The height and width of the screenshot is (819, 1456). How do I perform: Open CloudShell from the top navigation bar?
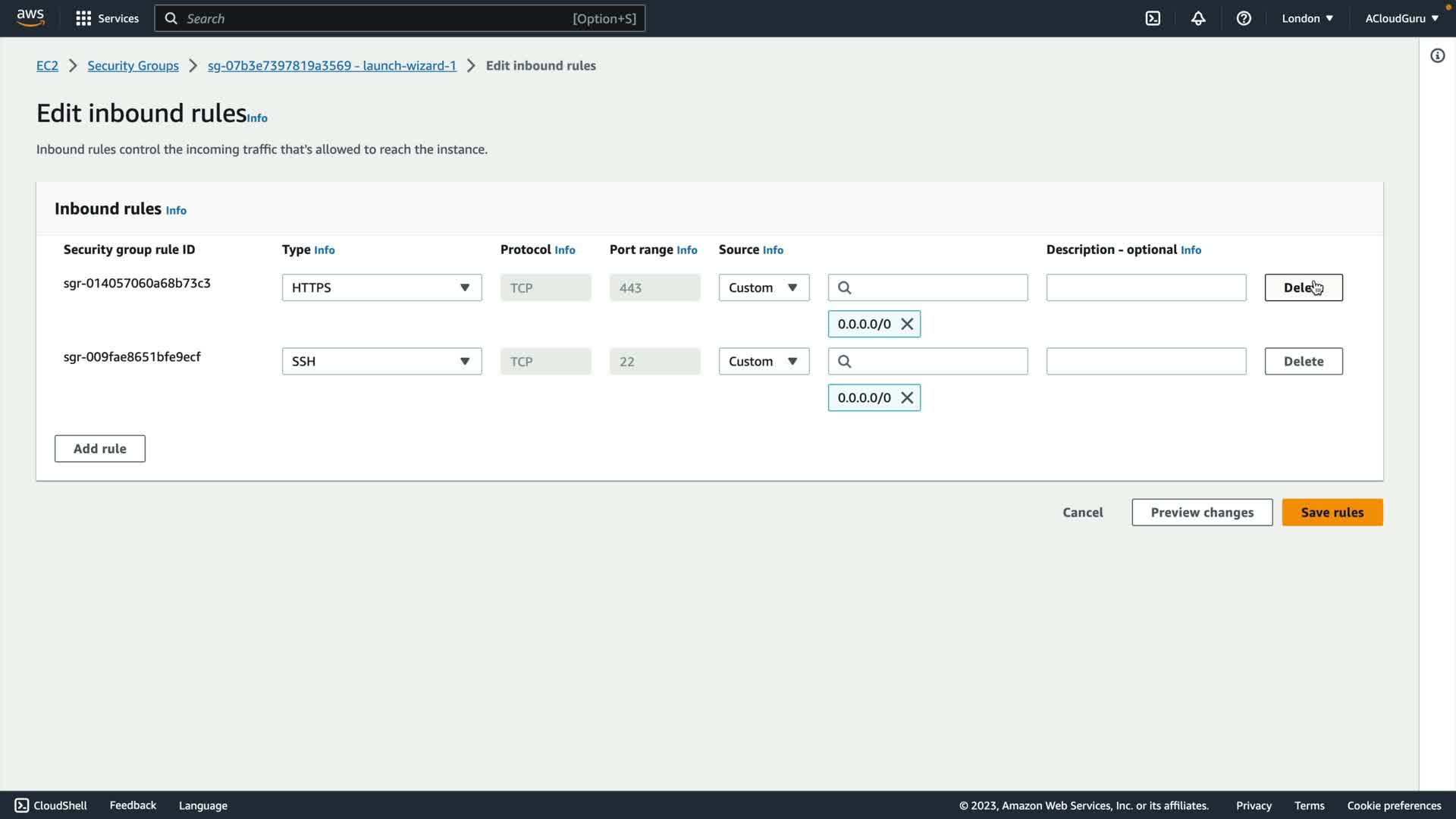tap(1153, 18)
